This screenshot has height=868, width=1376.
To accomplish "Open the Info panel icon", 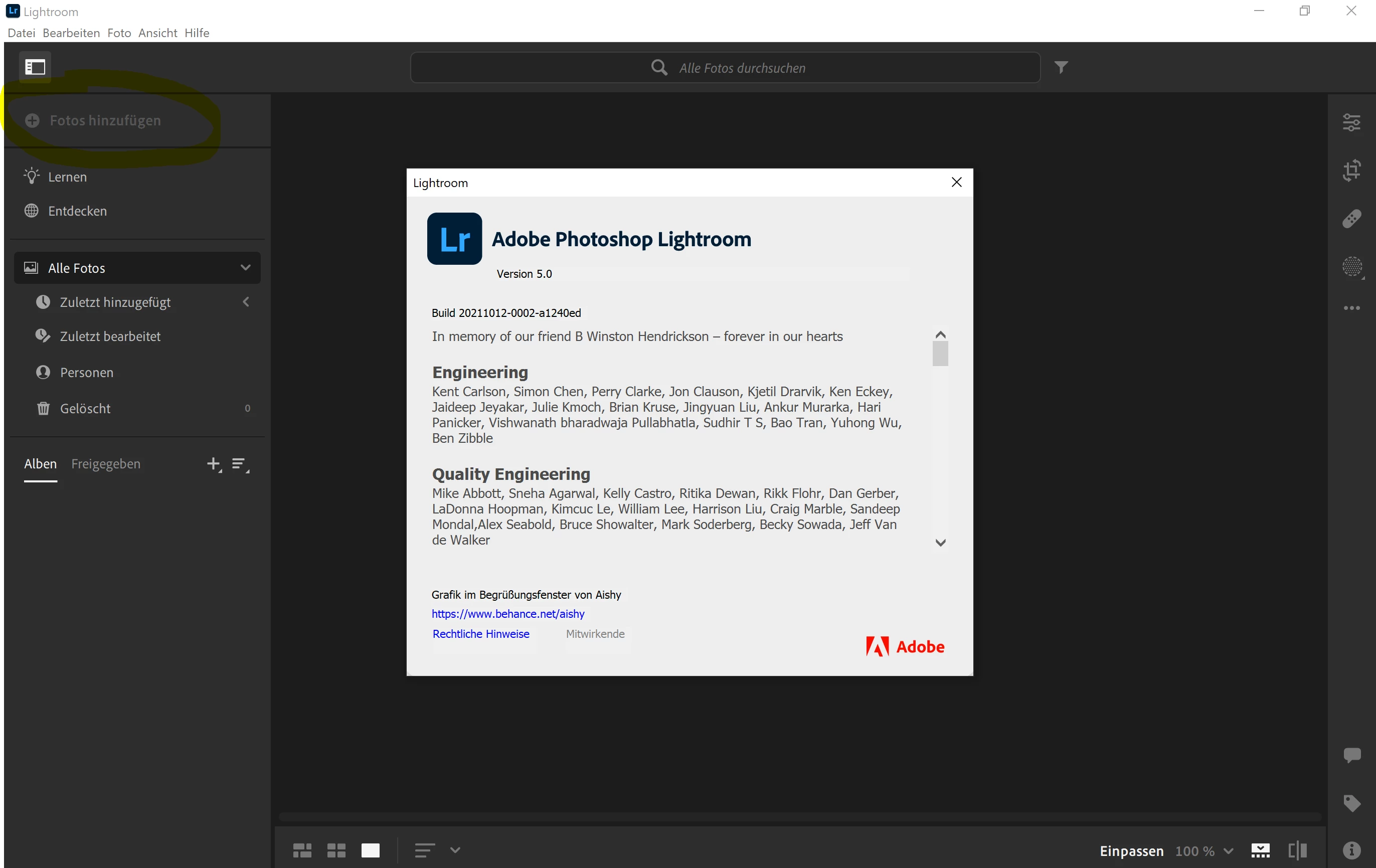I will coord(1352,850).
